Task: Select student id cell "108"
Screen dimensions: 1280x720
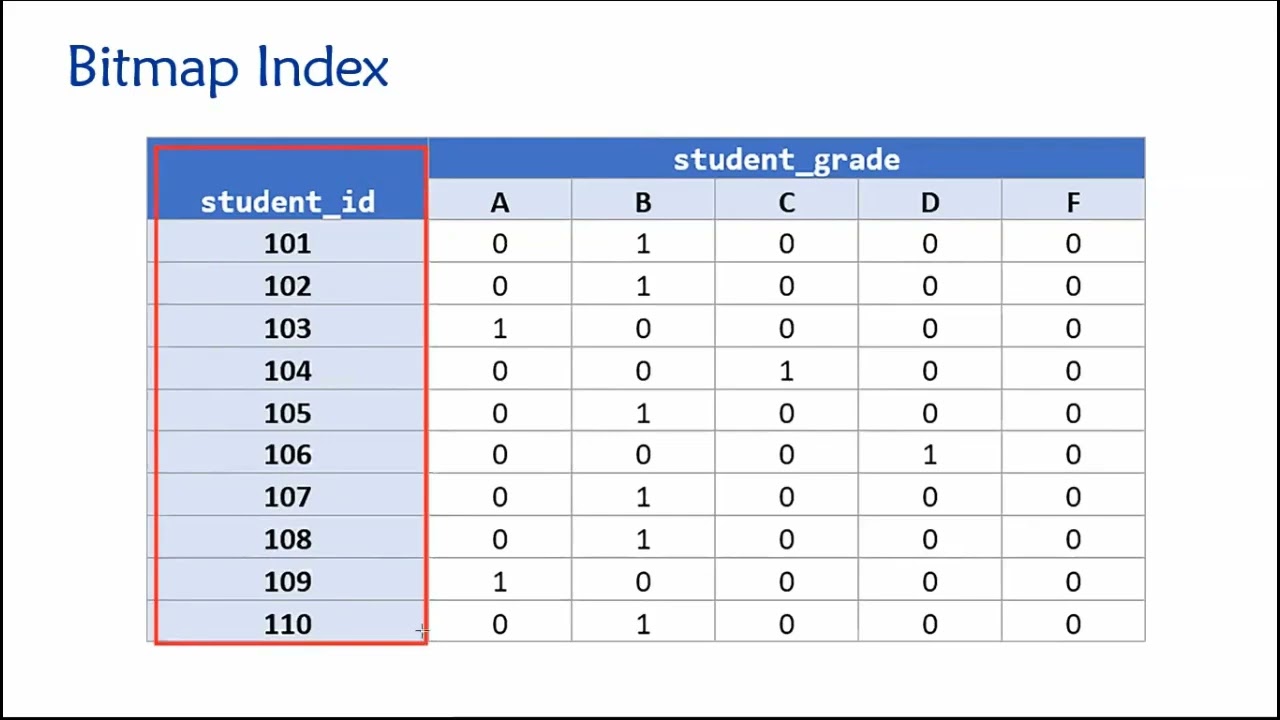Action: [x=288, y=538]
